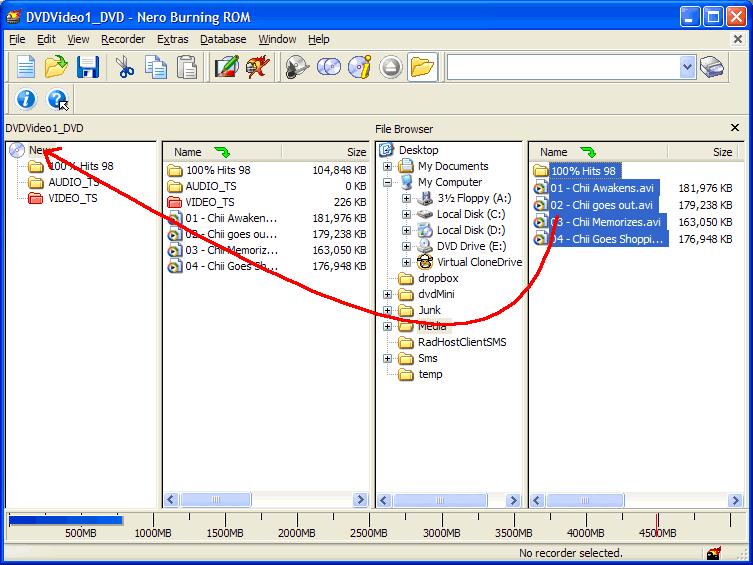Click the blue disc capacity bar
This screenshot has height=565, width=753.
point(66,520)
